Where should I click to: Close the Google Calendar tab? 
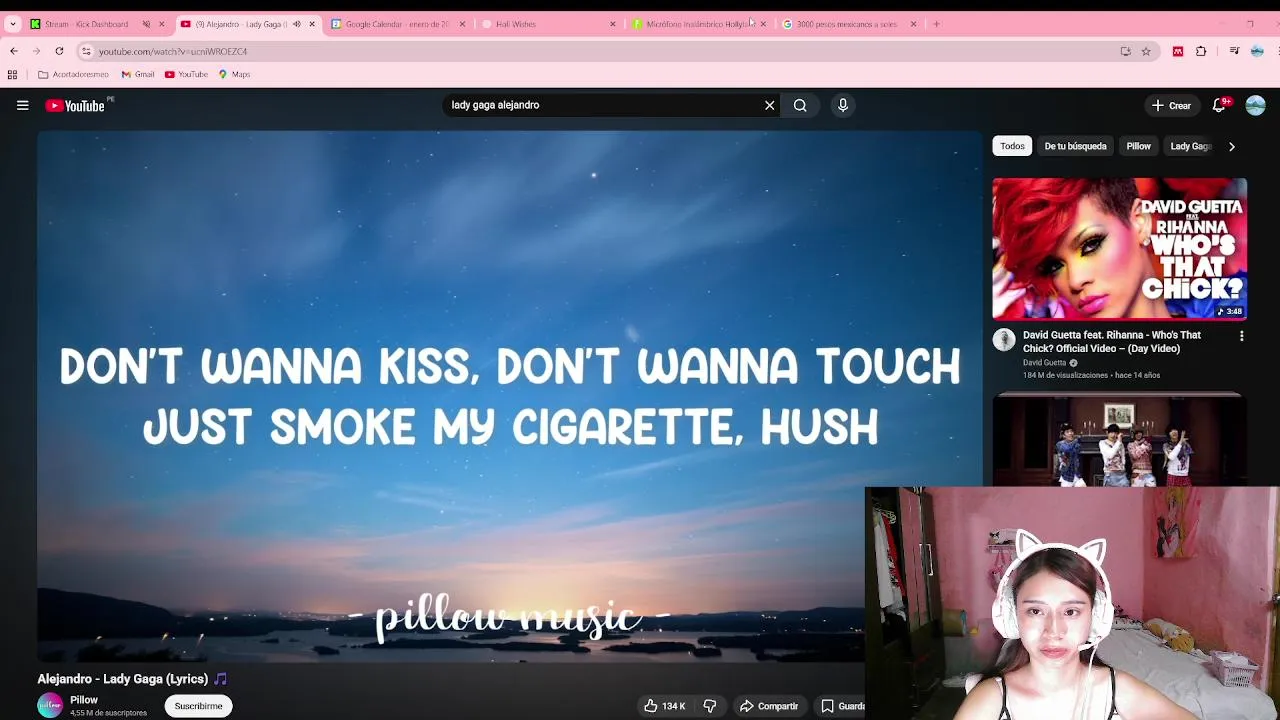coord(462,24)
